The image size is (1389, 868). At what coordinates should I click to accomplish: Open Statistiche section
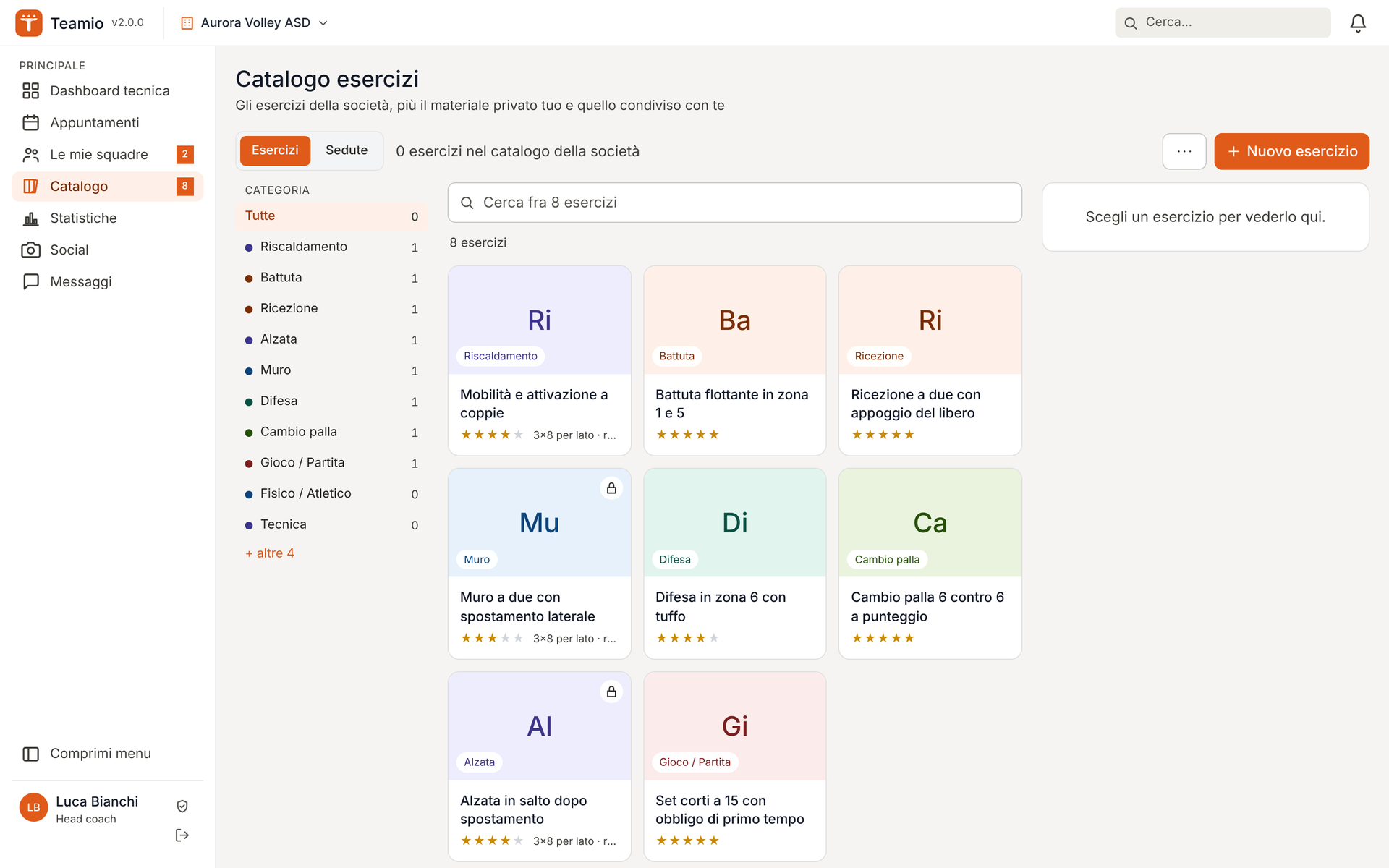108,218
